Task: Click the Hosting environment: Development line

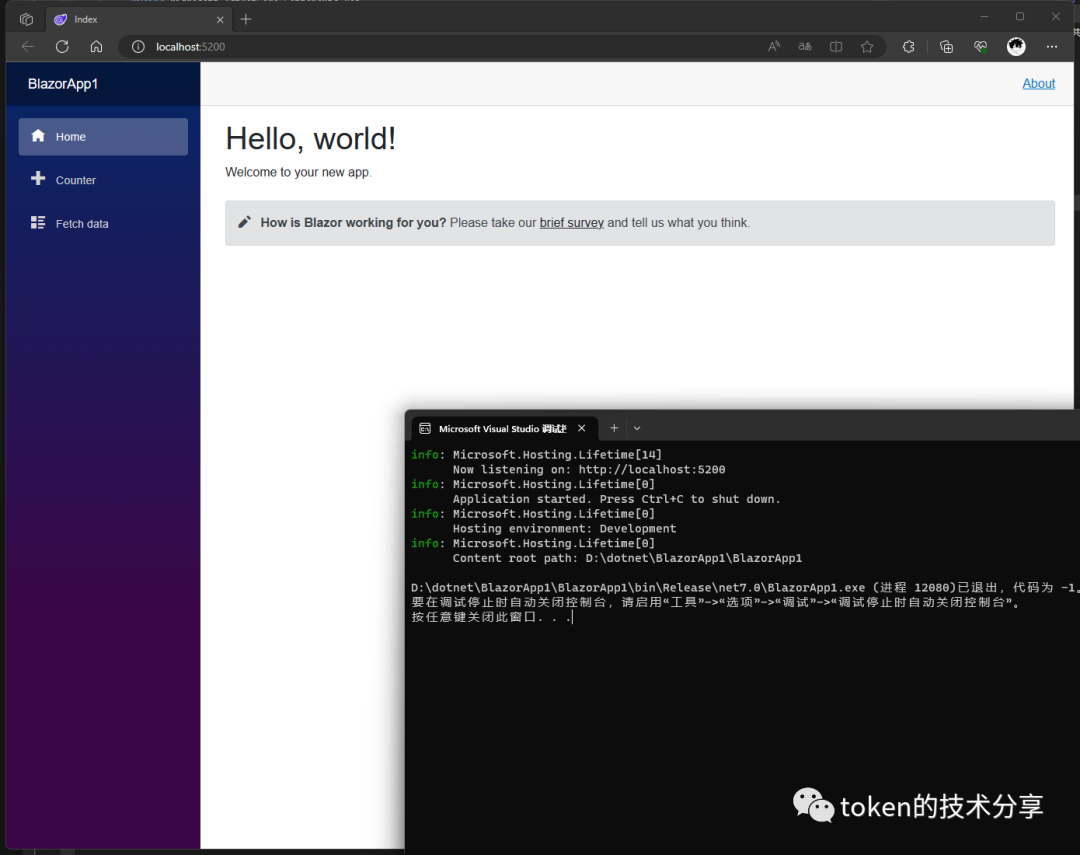Action: 564,529
